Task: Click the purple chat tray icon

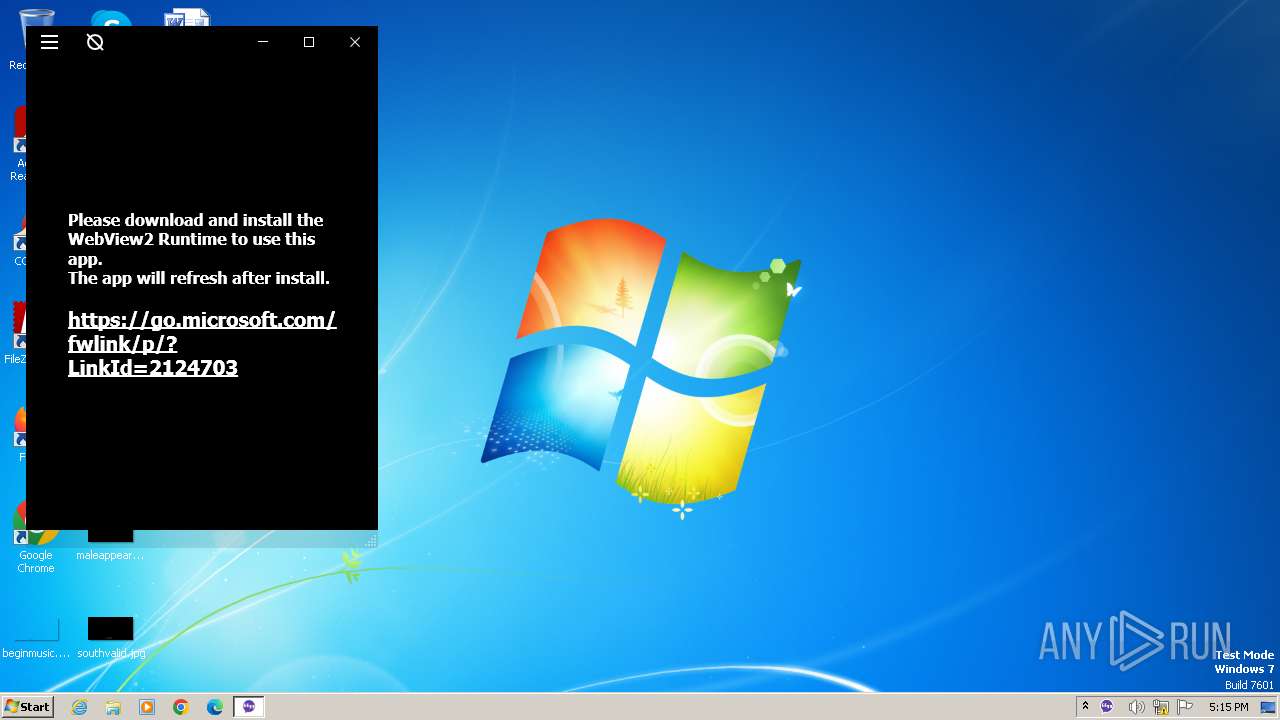Action: click(1107, 707)
